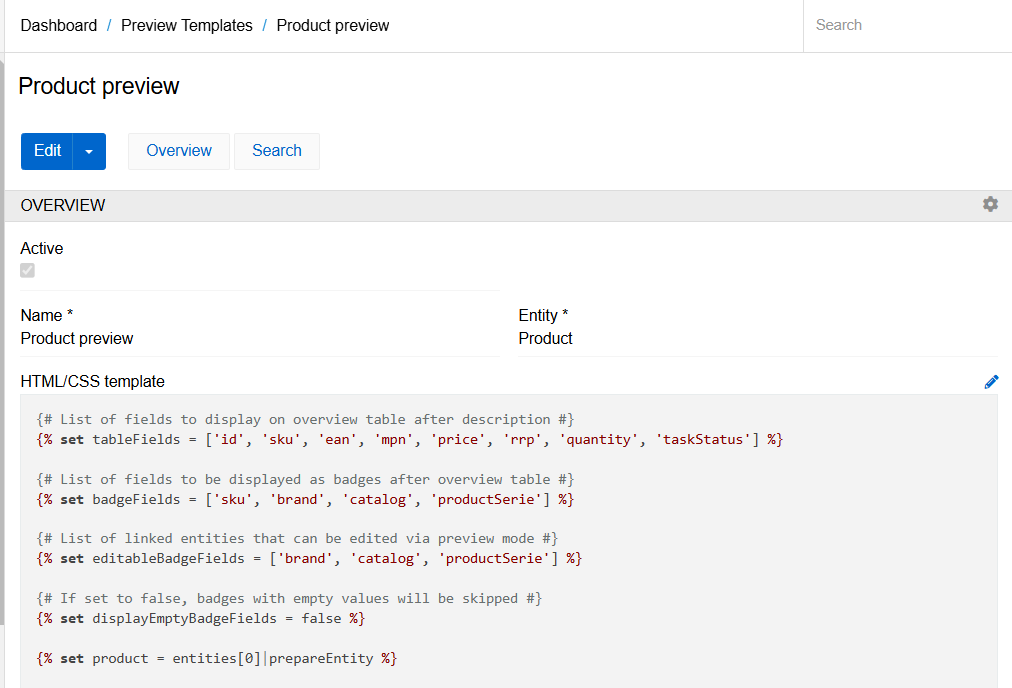The image size is (1012, 688).
Task: Go to Dashboard via breadcrumb
Action: 59,26
